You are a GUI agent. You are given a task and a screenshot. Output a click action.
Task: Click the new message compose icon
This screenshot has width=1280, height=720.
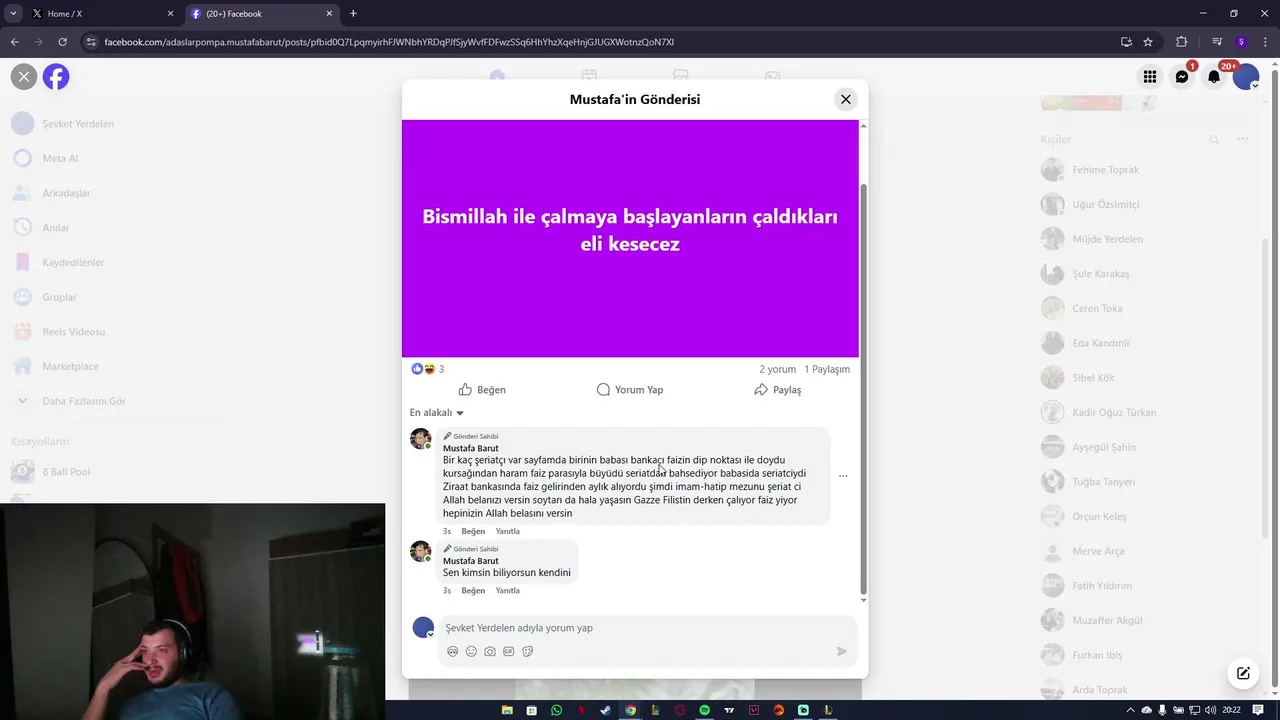click(1243, 673)
